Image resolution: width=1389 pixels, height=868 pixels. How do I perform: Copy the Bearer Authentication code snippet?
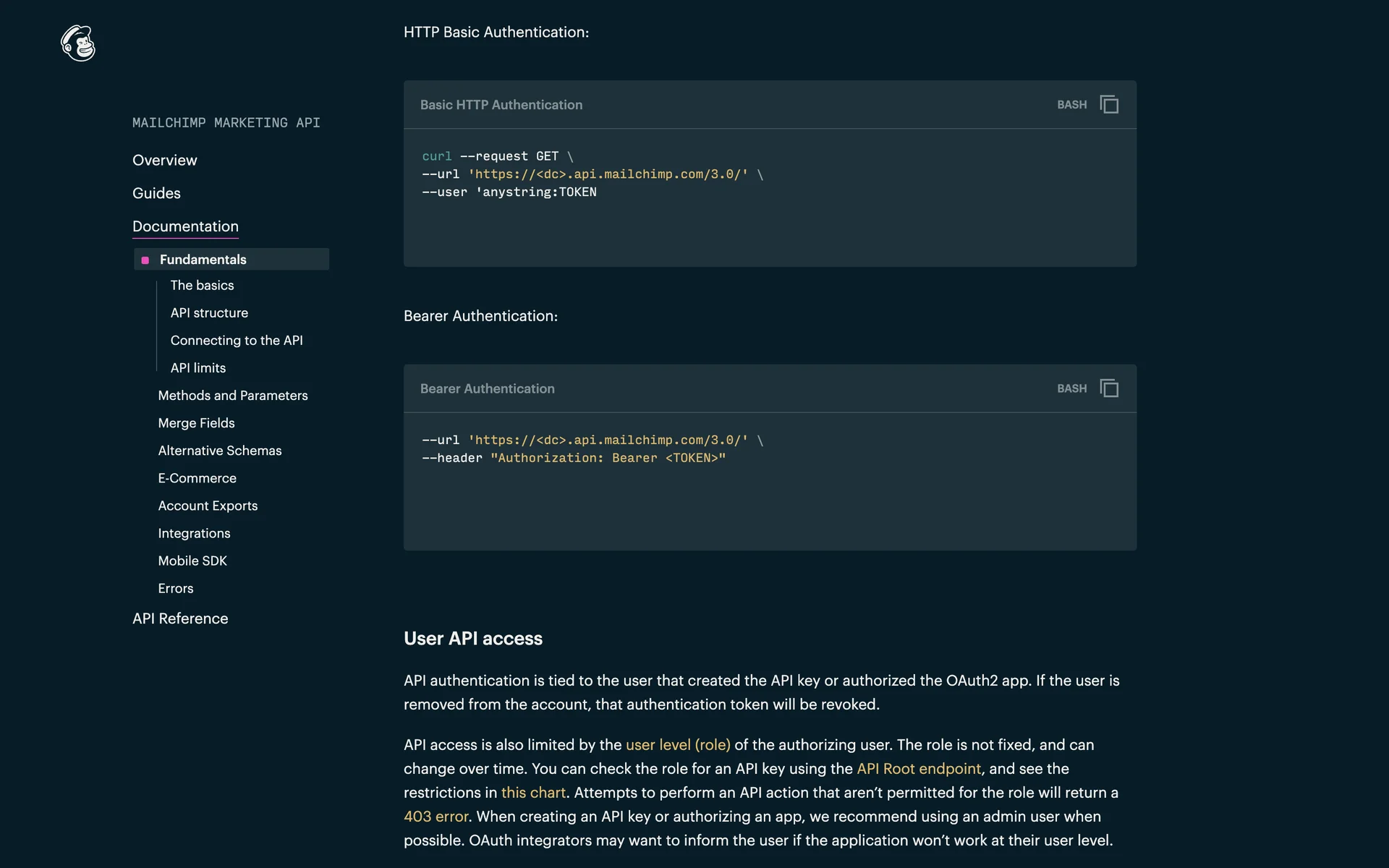coord(1108,388)
